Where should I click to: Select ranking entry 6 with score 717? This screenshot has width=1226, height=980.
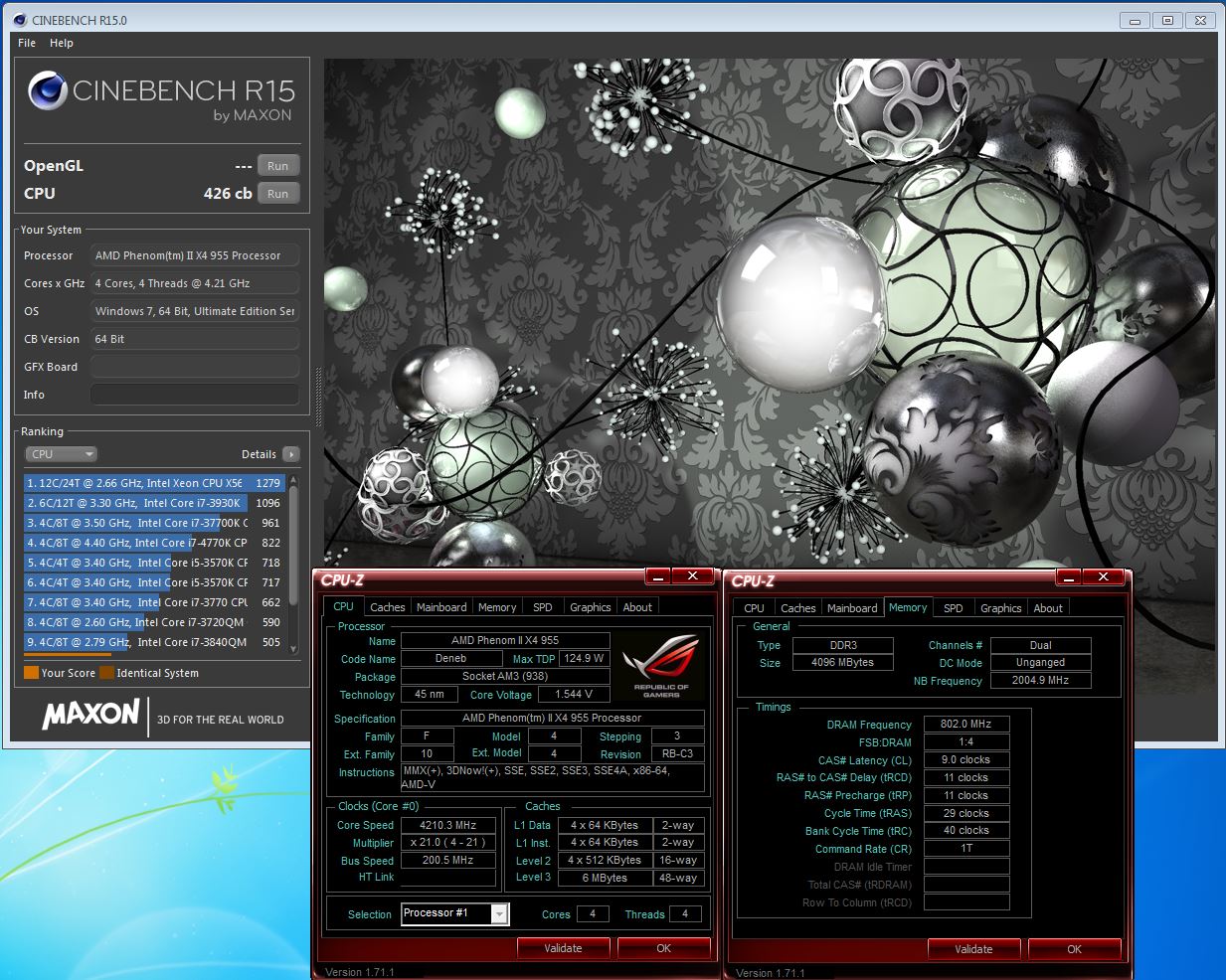154,582
